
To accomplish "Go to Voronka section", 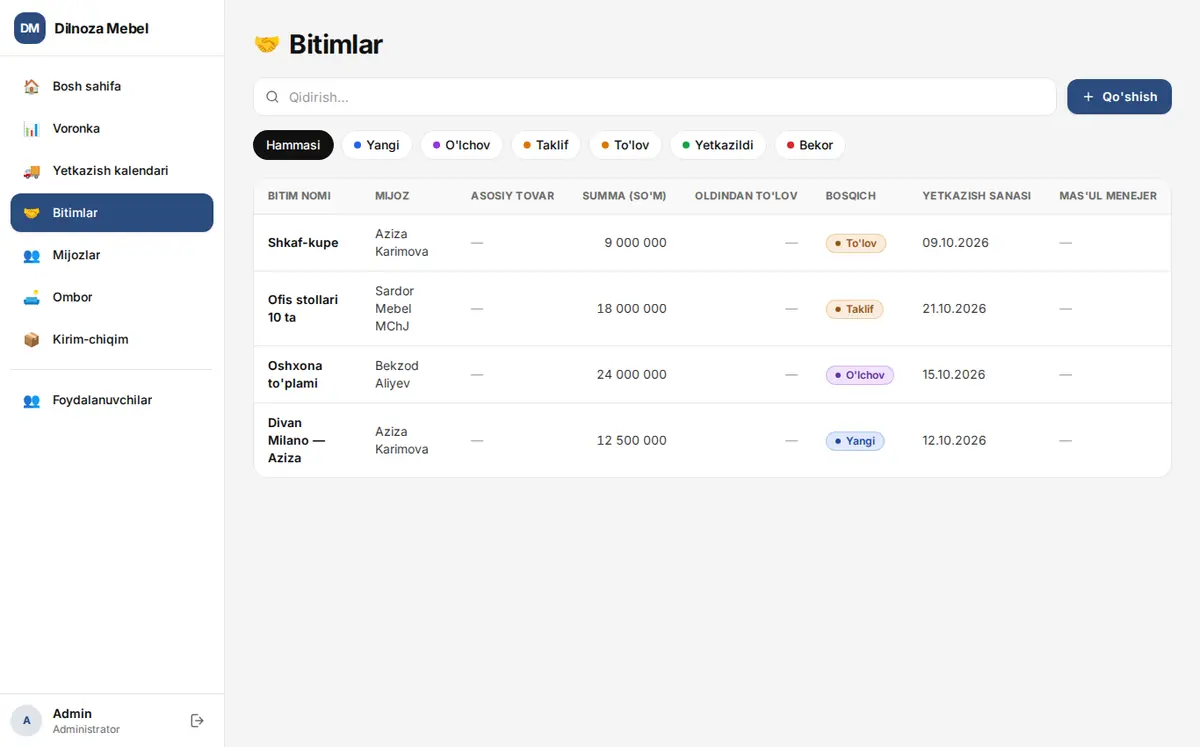I will pos(112,129).
